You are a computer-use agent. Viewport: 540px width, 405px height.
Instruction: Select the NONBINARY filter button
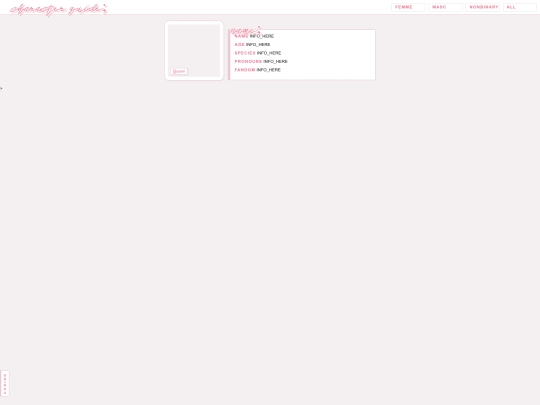[482, 7]
